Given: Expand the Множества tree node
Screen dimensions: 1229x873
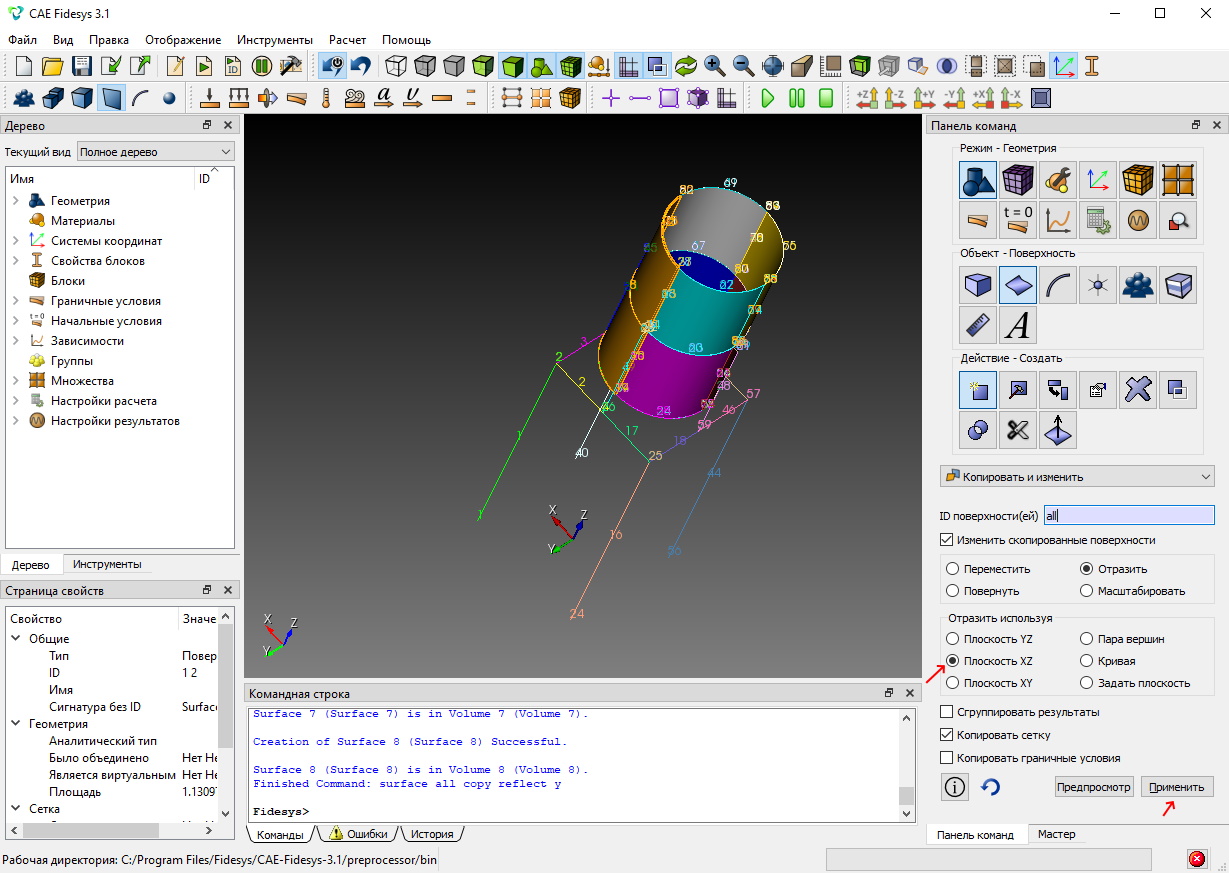Looking at the screenshot, I should [16, 381].
